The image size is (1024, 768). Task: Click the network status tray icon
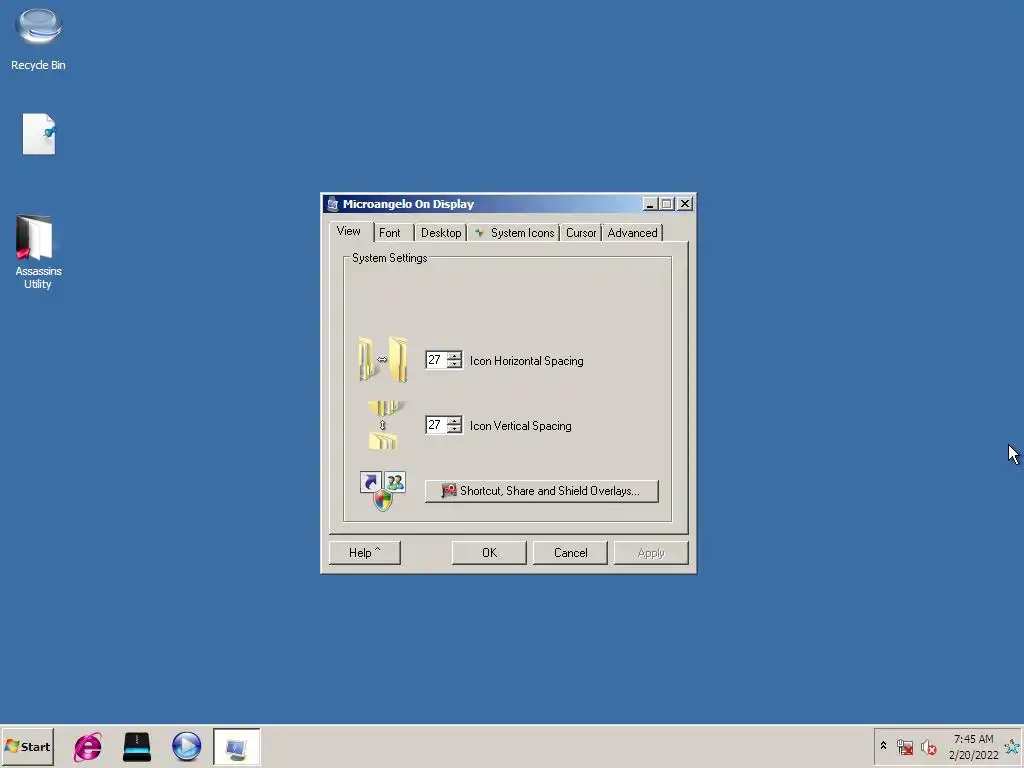(x=904, y=746)
